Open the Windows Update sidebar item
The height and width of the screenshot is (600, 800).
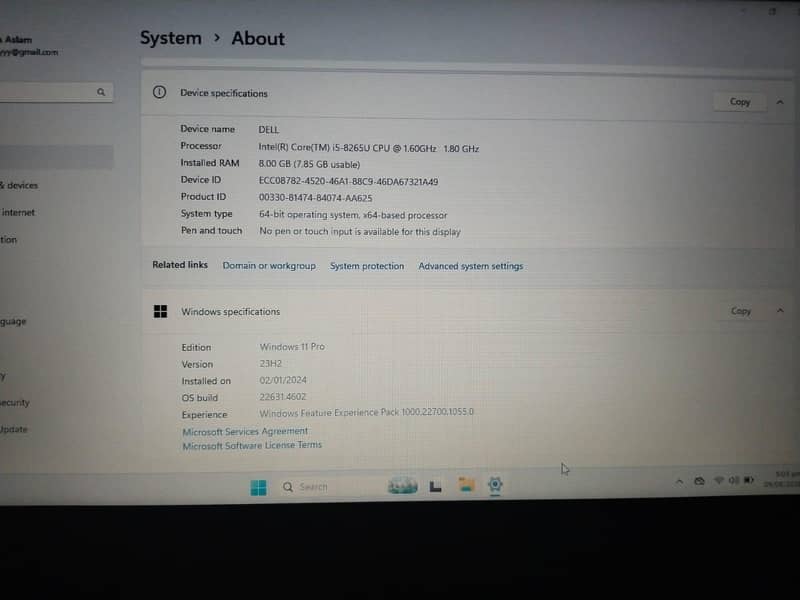tap(14, 429)
